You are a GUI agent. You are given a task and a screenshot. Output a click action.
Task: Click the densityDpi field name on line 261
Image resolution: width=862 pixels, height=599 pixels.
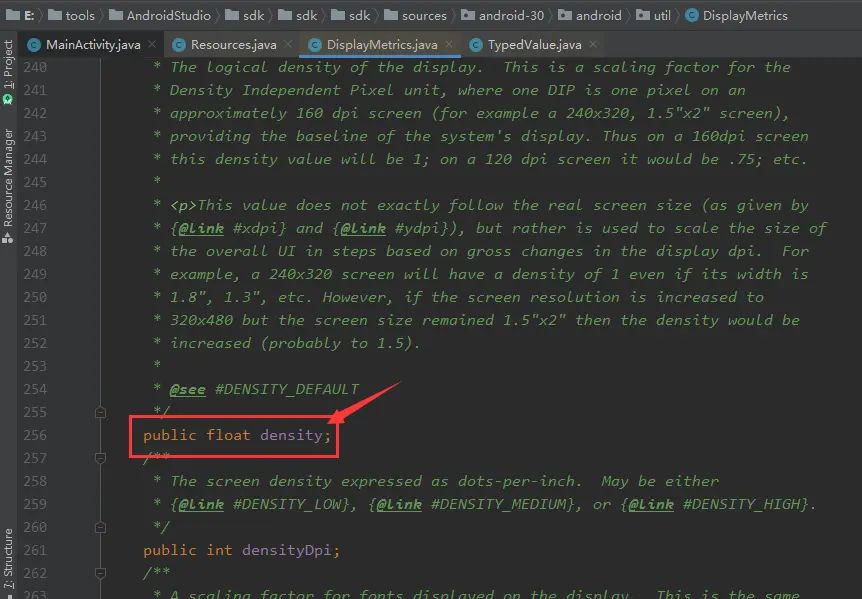point(286,550)
